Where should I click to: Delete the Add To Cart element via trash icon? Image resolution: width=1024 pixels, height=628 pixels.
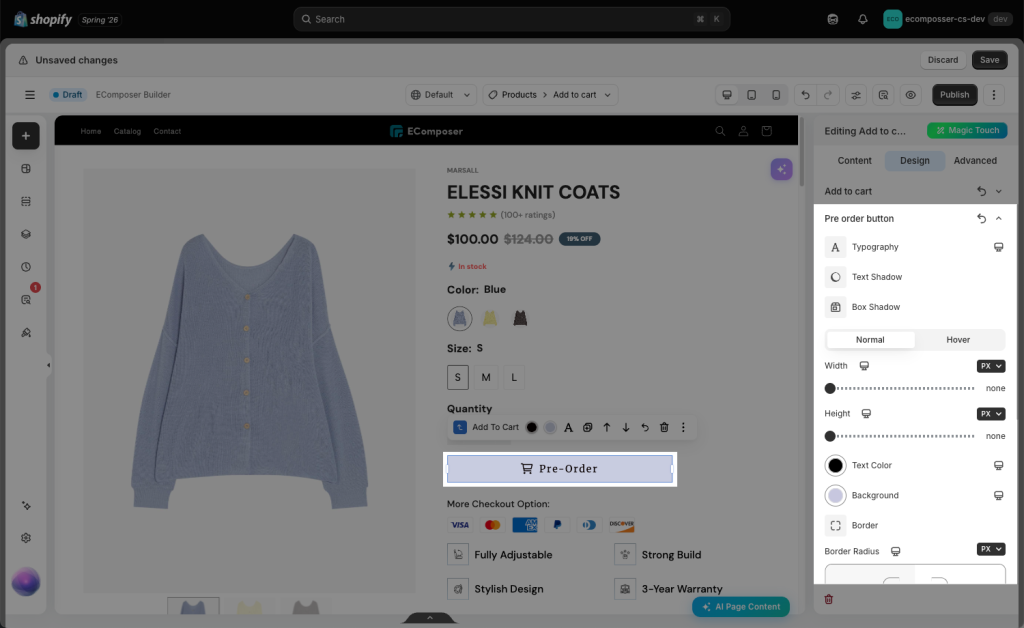[664, 428]
